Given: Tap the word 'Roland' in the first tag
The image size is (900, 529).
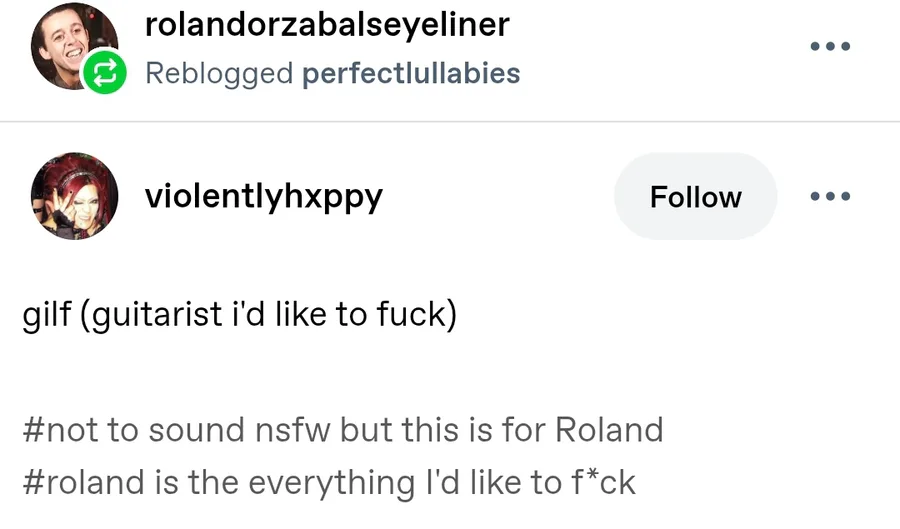Looking at the screenshot, I should (x=608, y=430).
